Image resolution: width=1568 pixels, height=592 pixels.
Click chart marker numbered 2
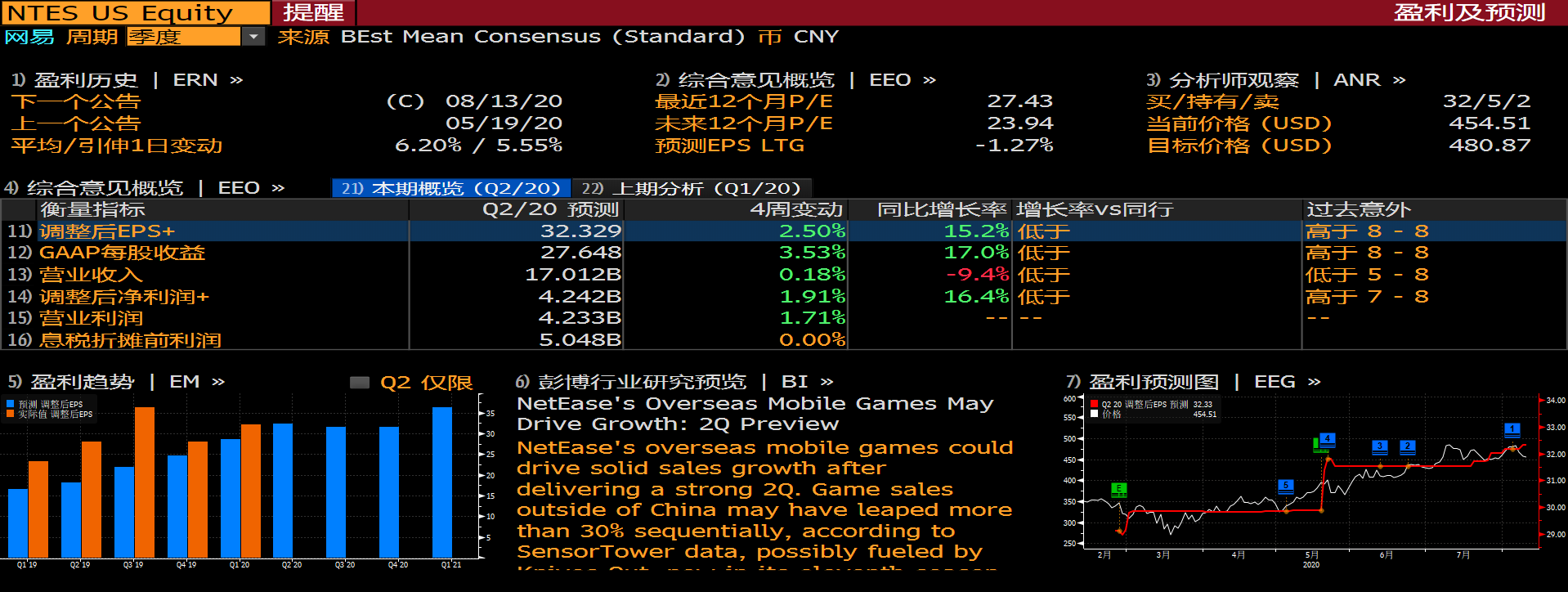[x=1407, y=446]
